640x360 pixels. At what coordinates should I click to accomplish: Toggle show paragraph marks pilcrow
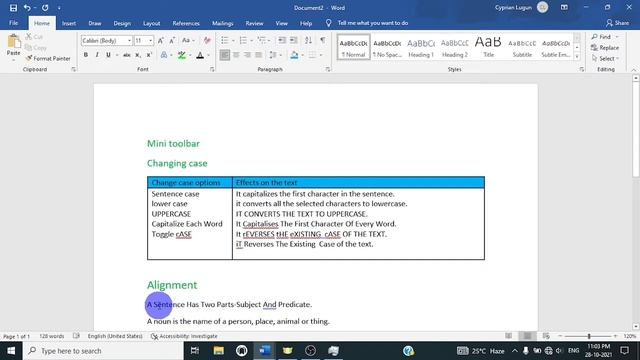[323, 40]
